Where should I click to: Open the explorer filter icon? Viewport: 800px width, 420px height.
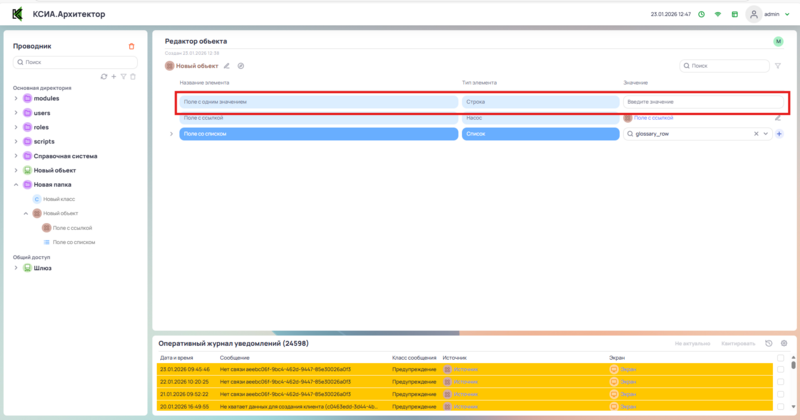point(123,77)
